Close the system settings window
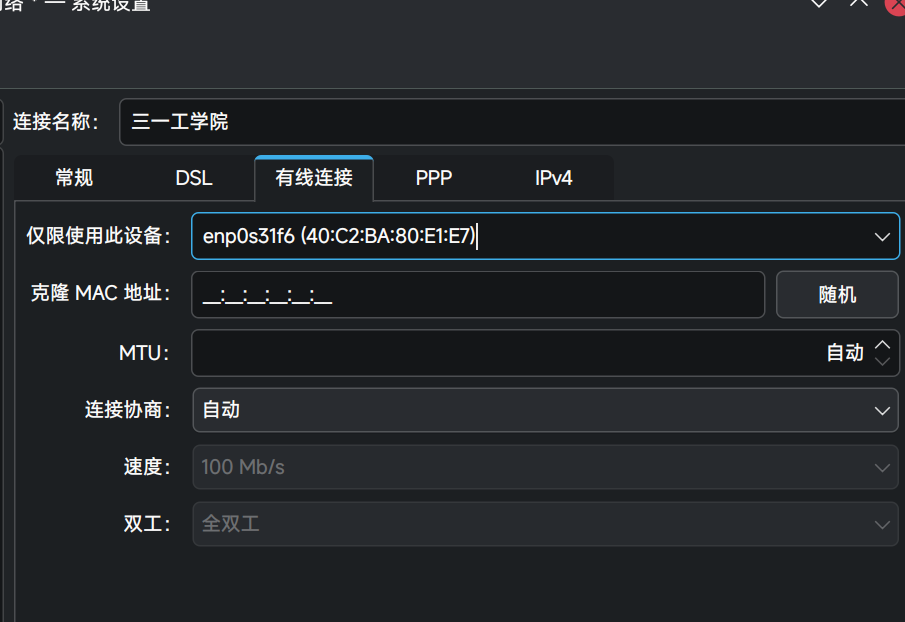 click(x=896, y=4)
